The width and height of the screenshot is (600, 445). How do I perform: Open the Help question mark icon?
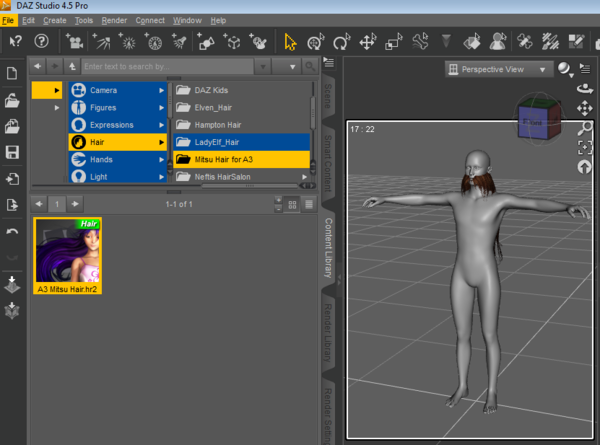click(x=41, y=41)
